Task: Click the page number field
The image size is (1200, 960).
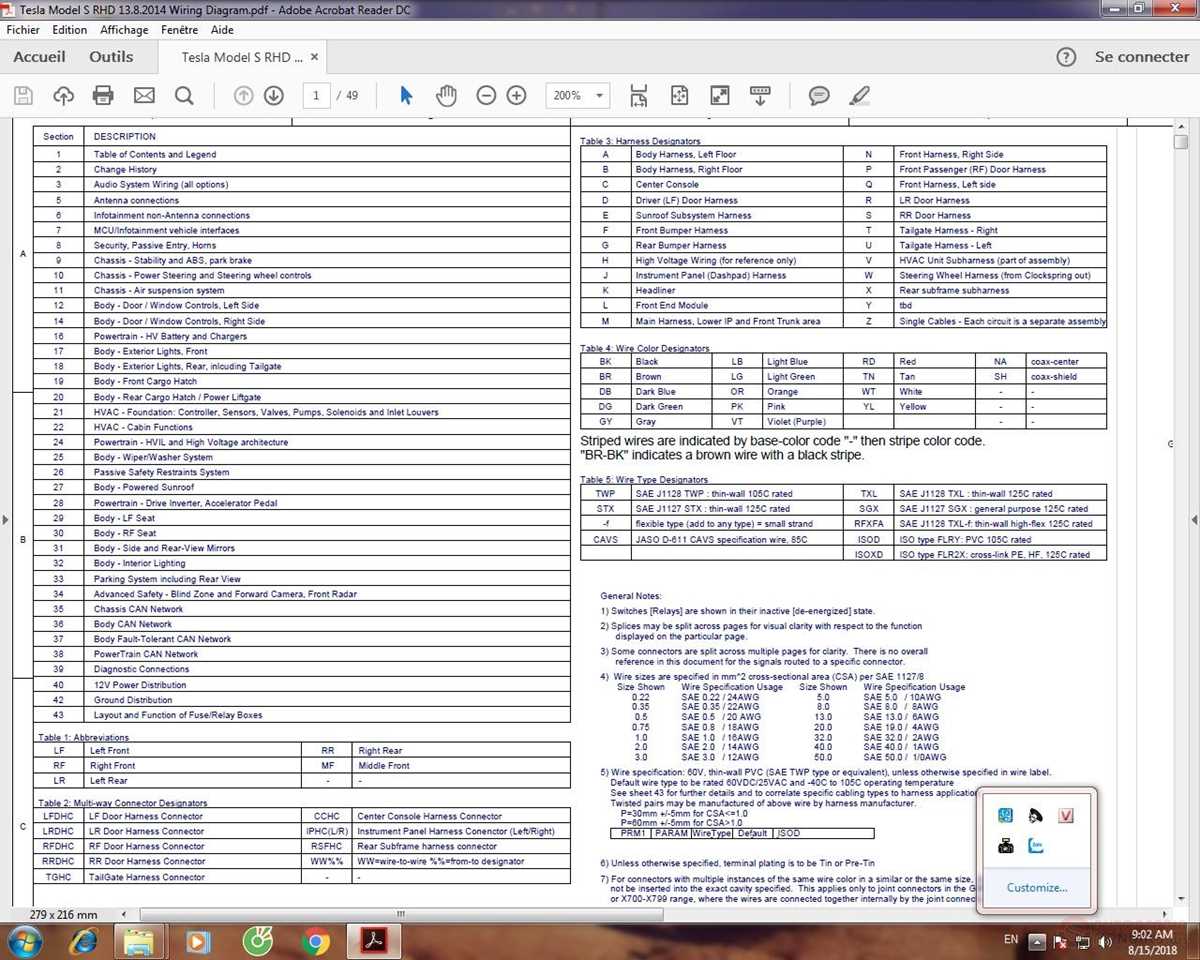Action: [316, 96]
